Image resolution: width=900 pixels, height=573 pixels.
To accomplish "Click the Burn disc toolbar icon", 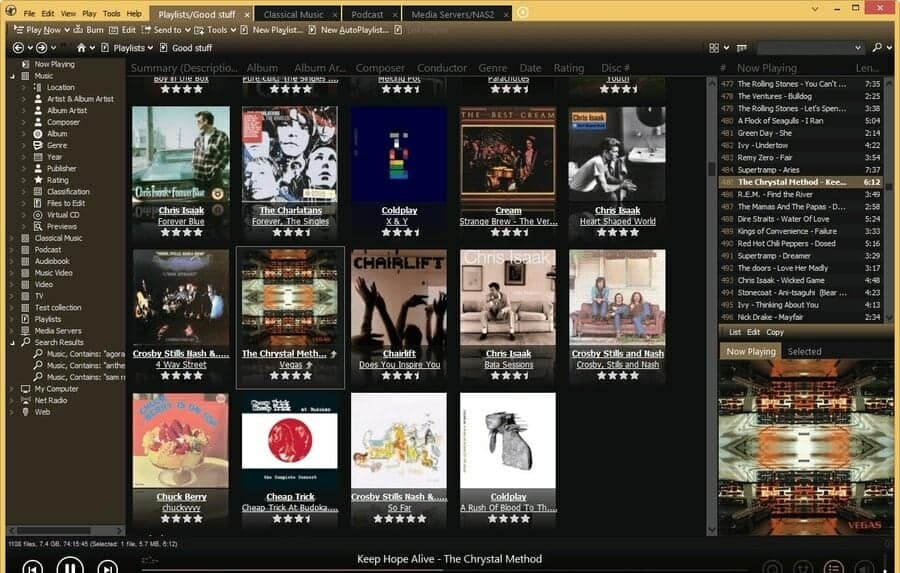I will (x=88, y=30).
